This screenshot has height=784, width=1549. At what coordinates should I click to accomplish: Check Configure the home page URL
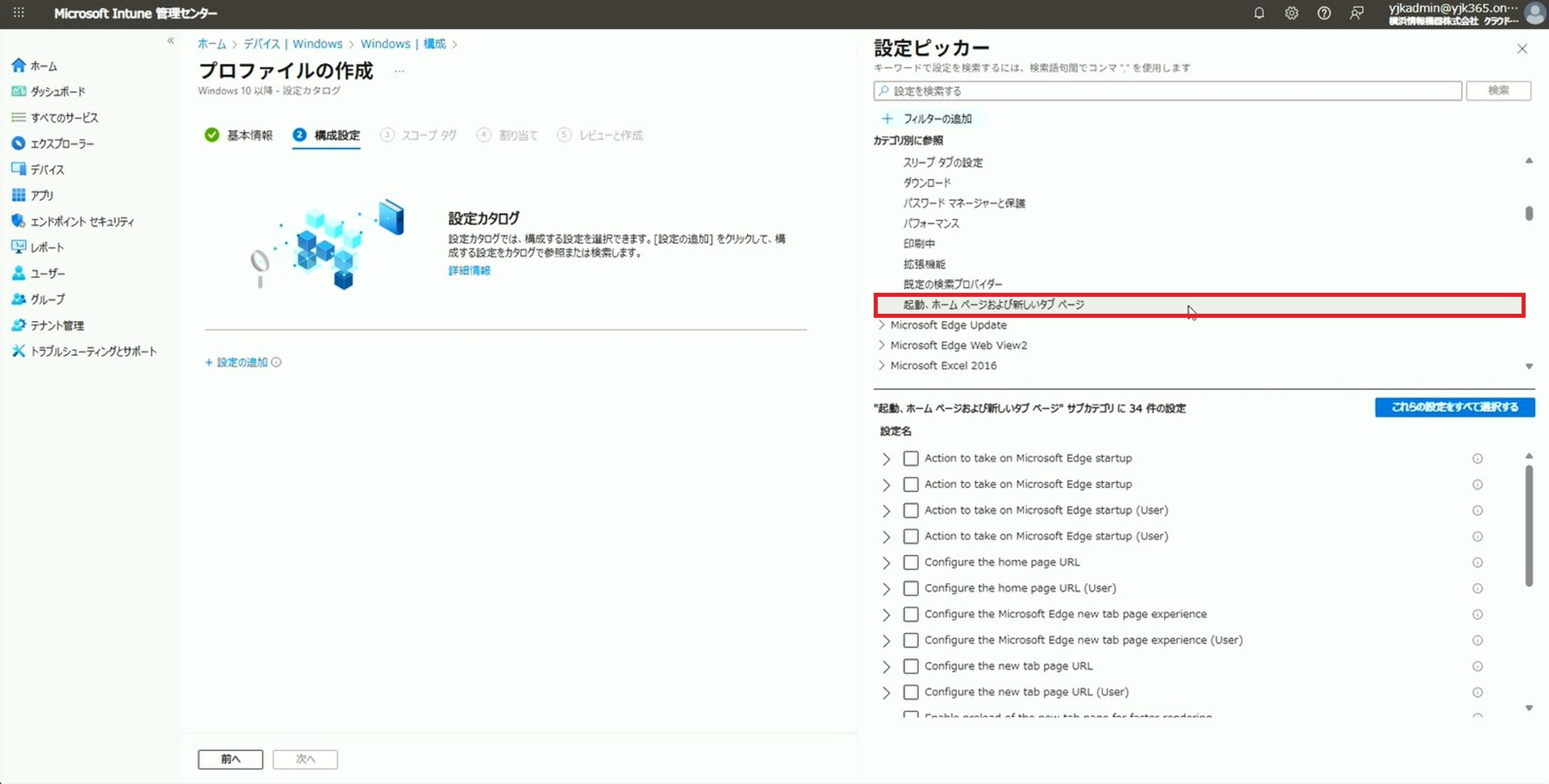(911, 562)
